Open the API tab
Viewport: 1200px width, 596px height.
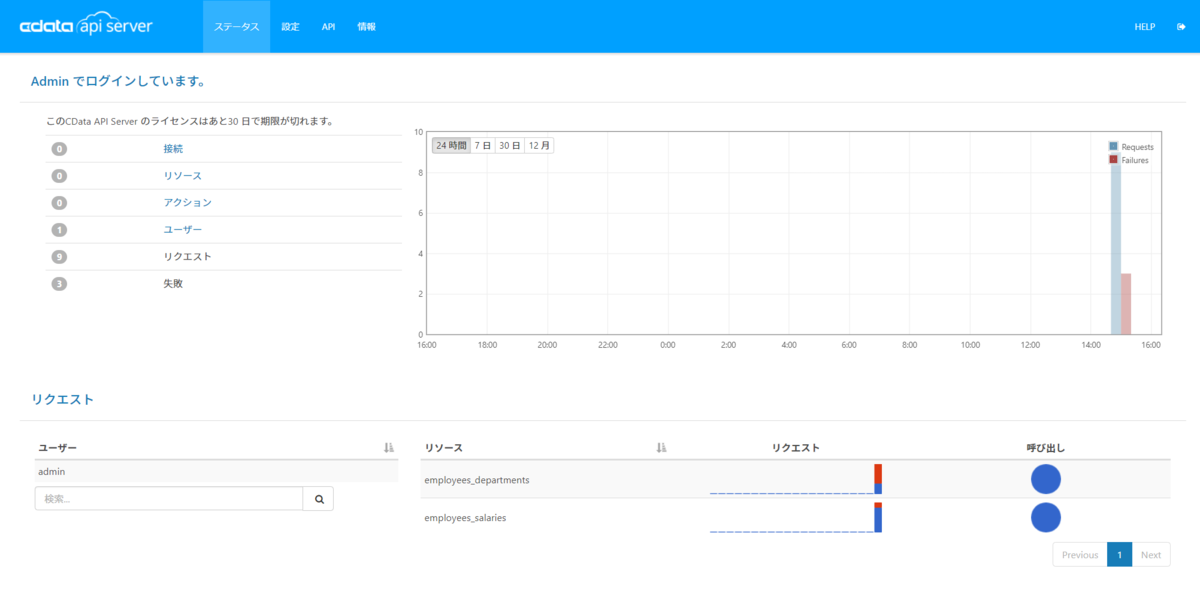328,27
